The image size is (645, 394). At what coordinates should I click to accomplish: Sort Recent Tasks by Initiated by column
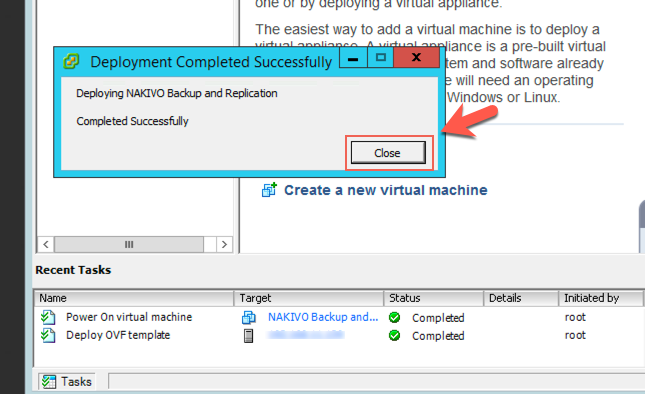[601, 298]
